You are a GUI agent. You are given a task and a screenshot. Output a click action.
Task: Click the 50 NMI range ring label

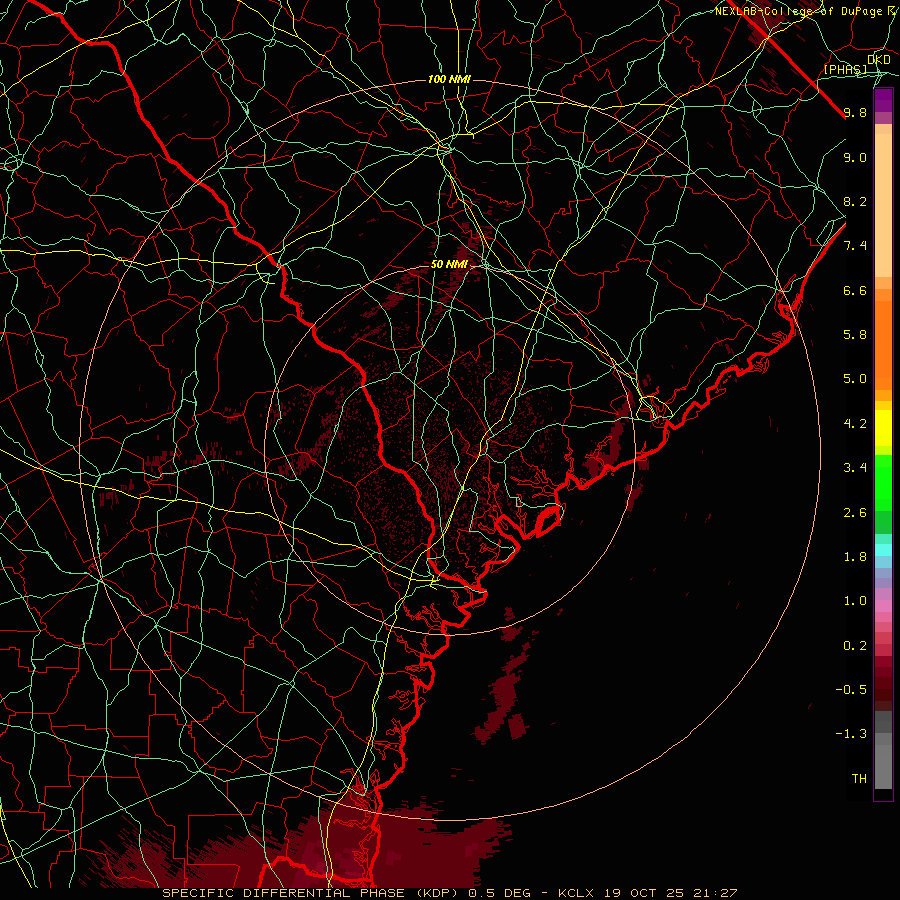click(x=449, y=264)
